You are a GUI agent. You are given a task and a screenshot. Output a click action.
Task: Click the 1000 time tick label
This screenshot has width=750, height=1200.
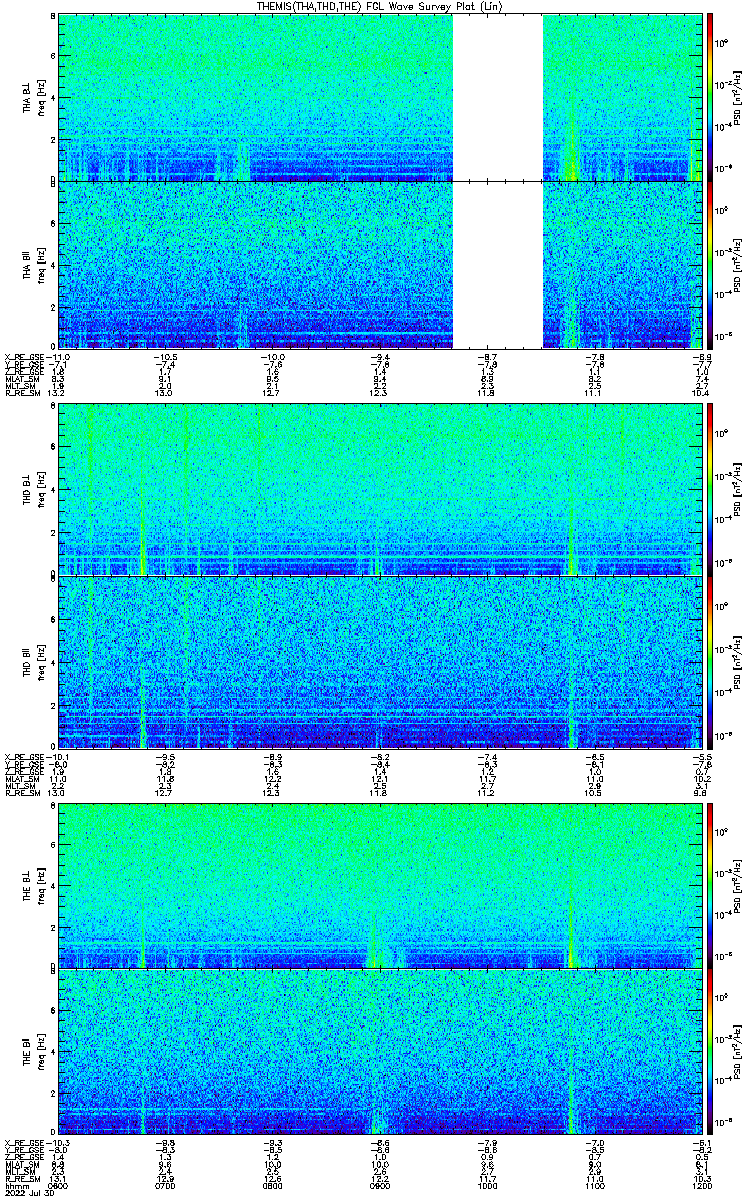tap(485, 1184)
